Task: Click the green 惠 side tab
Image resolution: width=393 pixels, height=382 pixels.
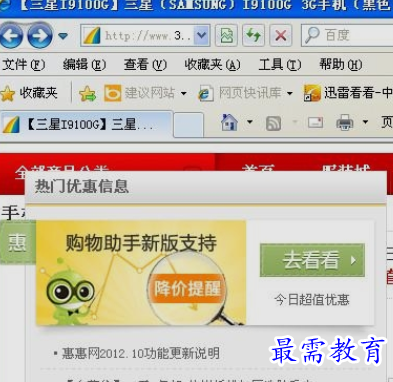Action: pyautogui.click(x=17, y=242)
